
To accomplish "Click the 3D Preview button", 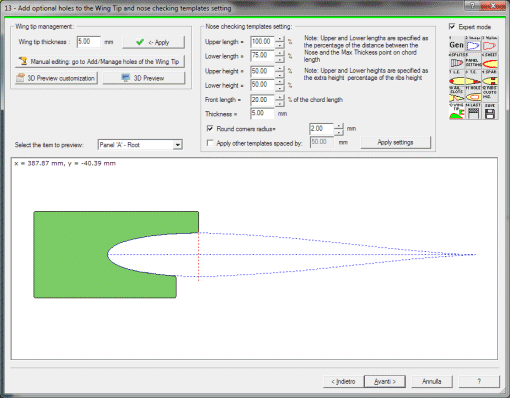I will point(144,78).
